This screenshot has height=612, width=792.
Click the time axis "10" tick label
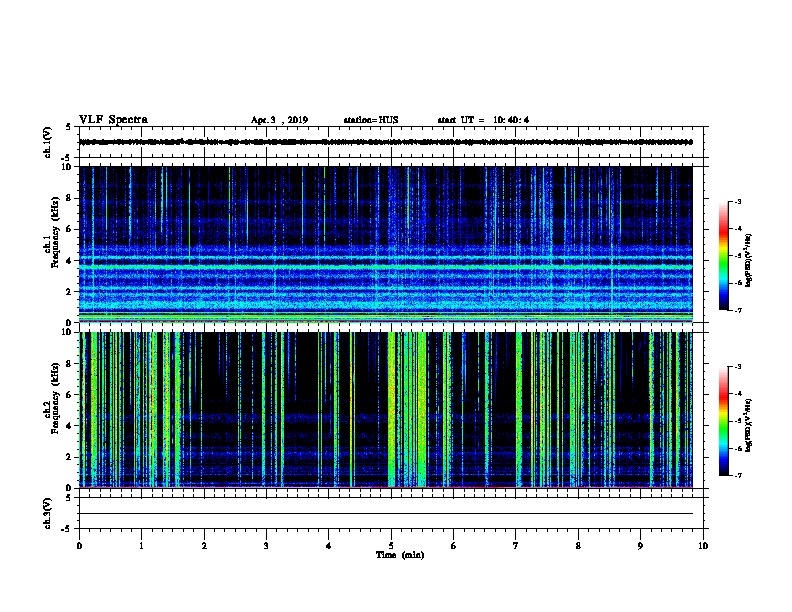(703, 546)
